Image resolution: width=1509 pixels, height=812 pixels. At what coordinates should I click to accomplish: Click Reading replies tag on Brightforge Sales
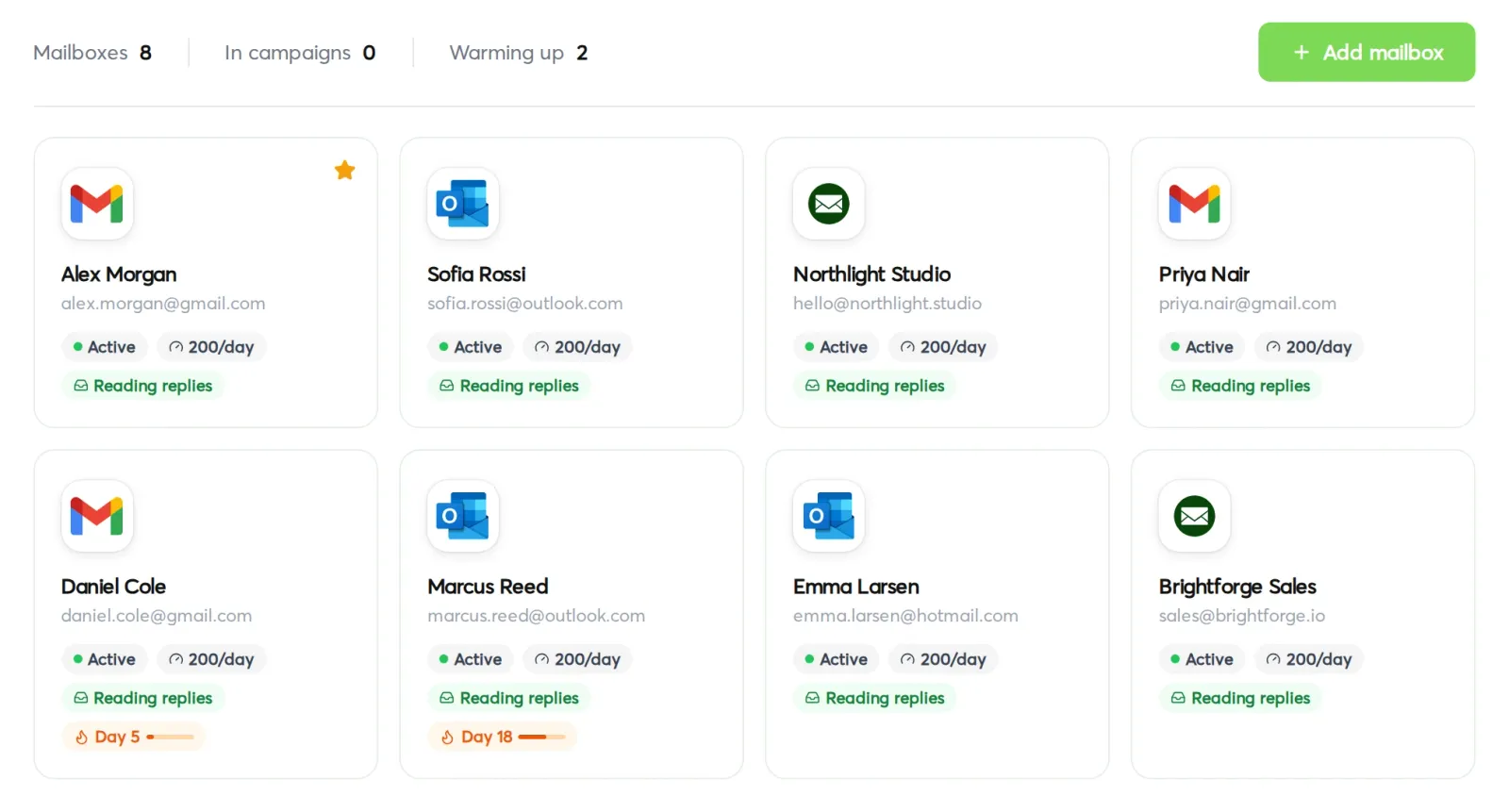(x=1241, y=698)
